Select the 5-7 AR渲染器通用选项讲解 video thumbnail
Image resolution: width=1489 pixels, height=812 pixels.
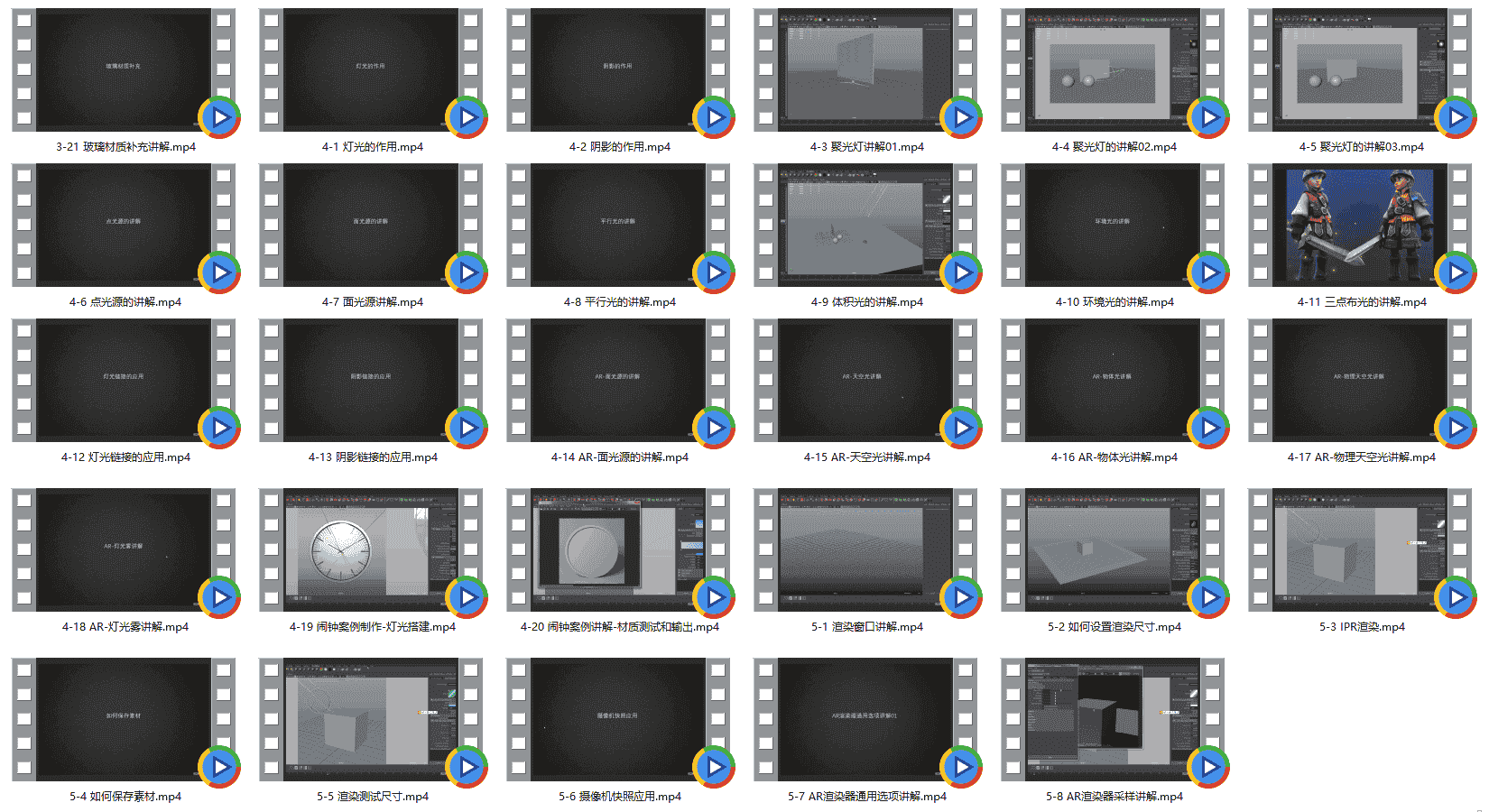click(x=865, y=719)
